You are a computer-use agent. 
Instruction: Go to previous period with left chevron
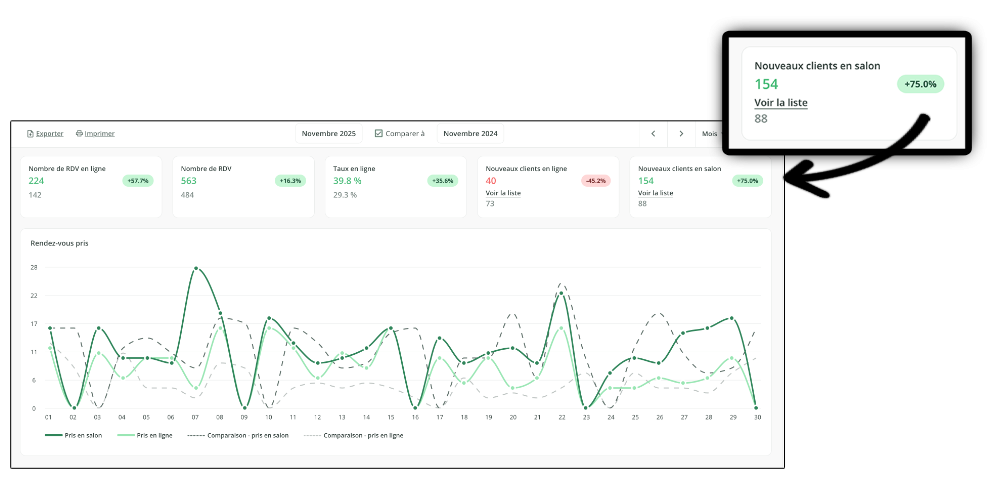[653, 133]
